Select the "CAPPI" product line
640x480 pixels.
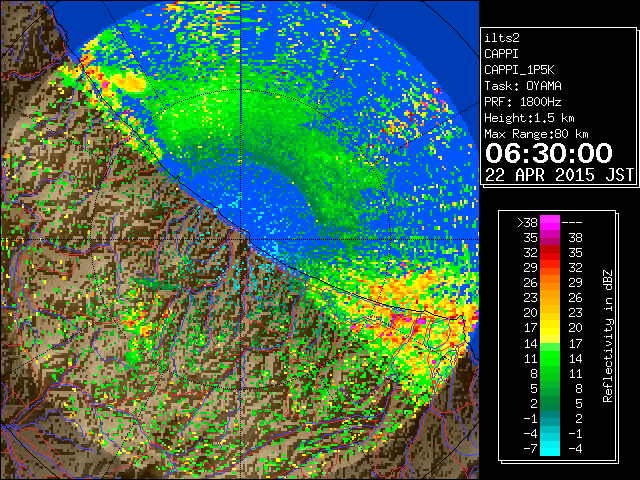[501, 54]
